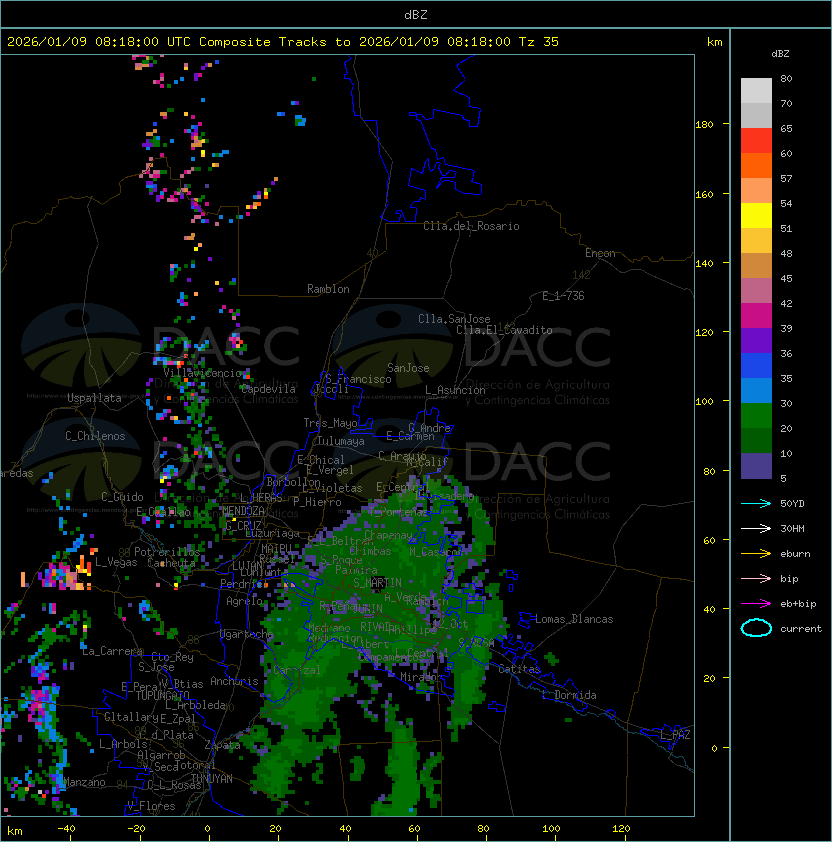Screen dimensions: 832x842
Task: Click the 'C_Chilenos' map label
Action: point(95,436)
